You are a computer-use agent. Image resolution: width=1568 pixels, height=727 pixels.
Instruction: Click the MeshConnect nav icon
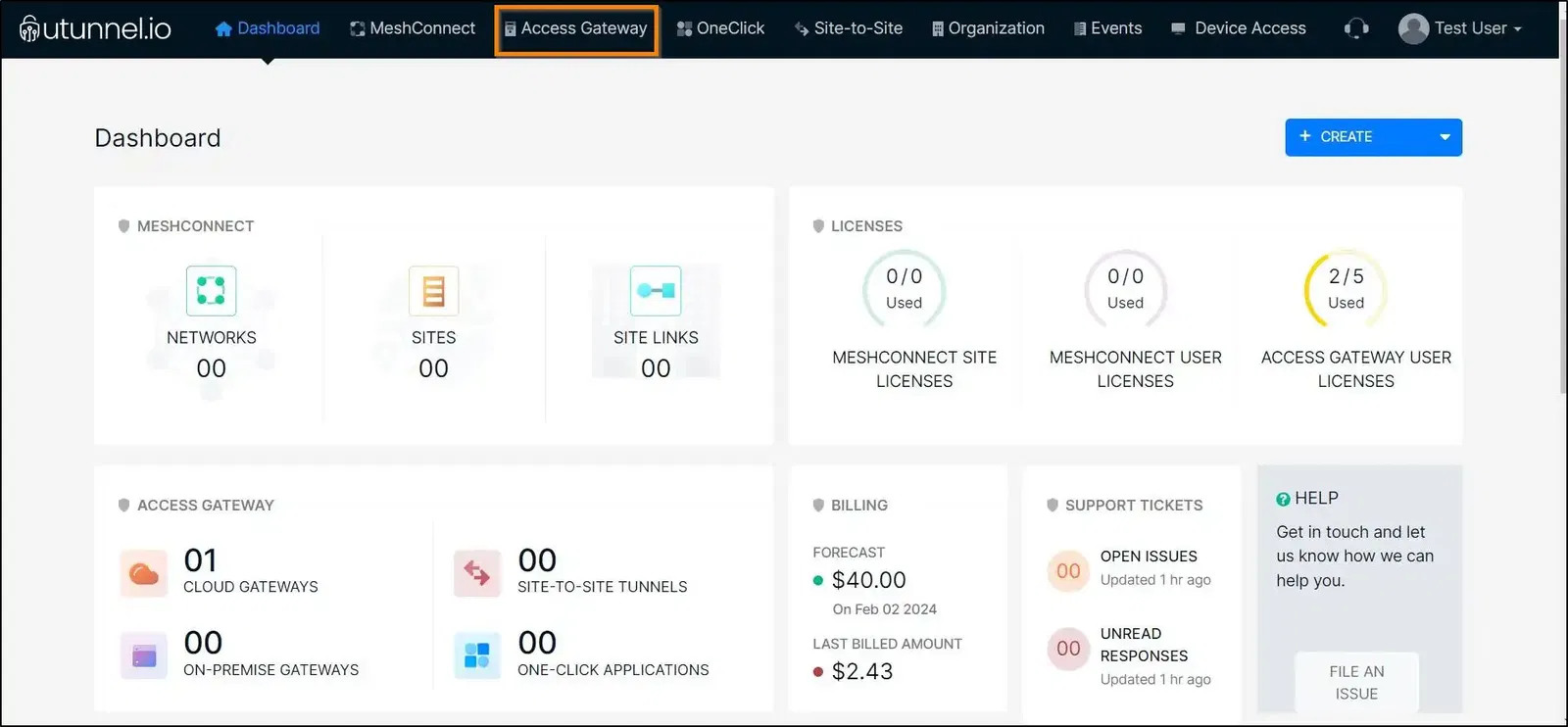click(x=358, y=29)
